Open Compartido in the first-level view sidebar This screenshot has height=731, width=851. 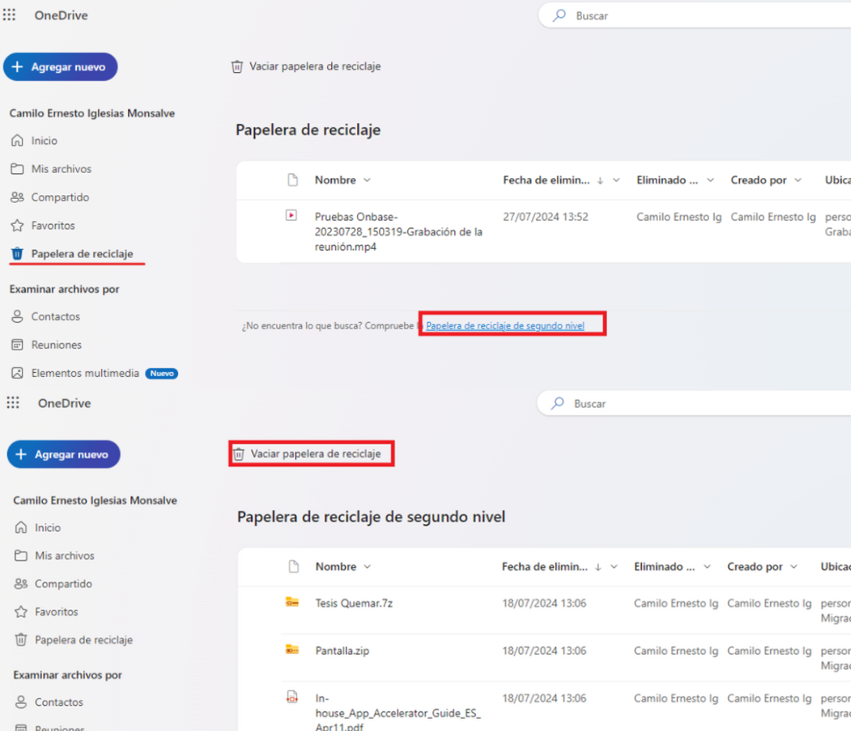click(60, 197)
